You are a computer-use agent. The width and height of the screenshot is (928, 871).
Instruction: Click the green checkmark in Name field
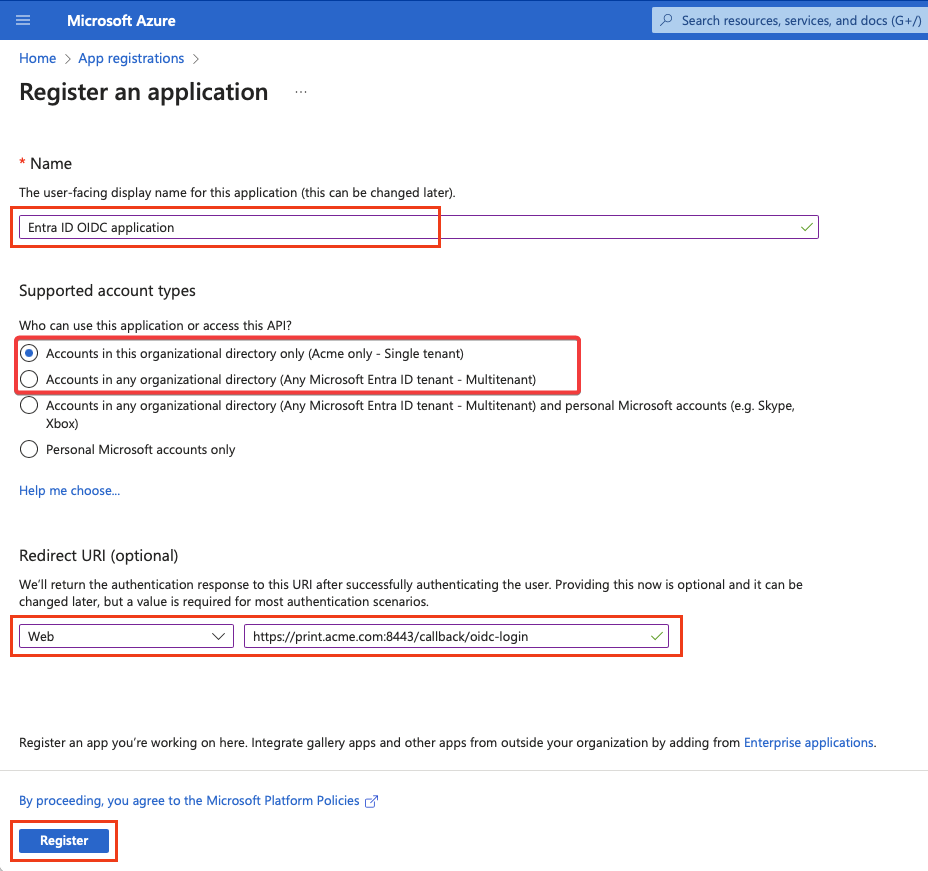pos(806,228)
